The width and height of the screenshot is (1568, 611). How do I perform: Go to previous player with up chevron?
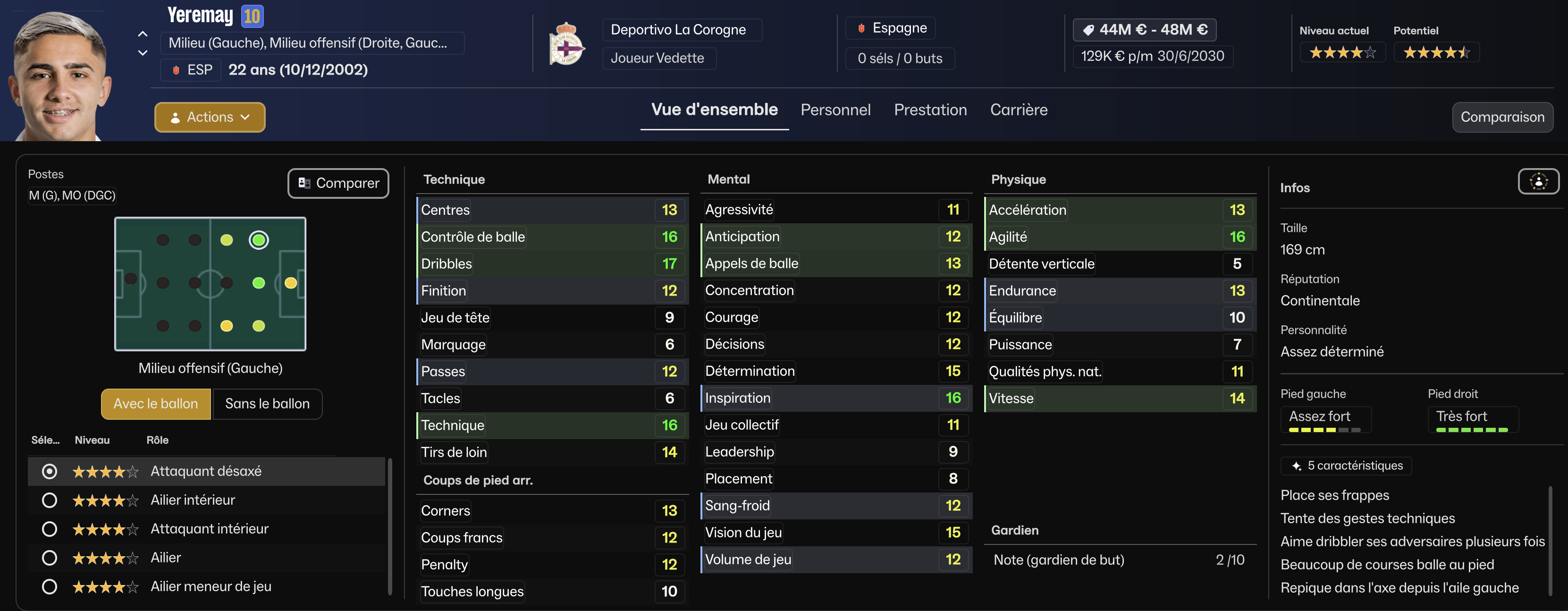tap(143, 34)
